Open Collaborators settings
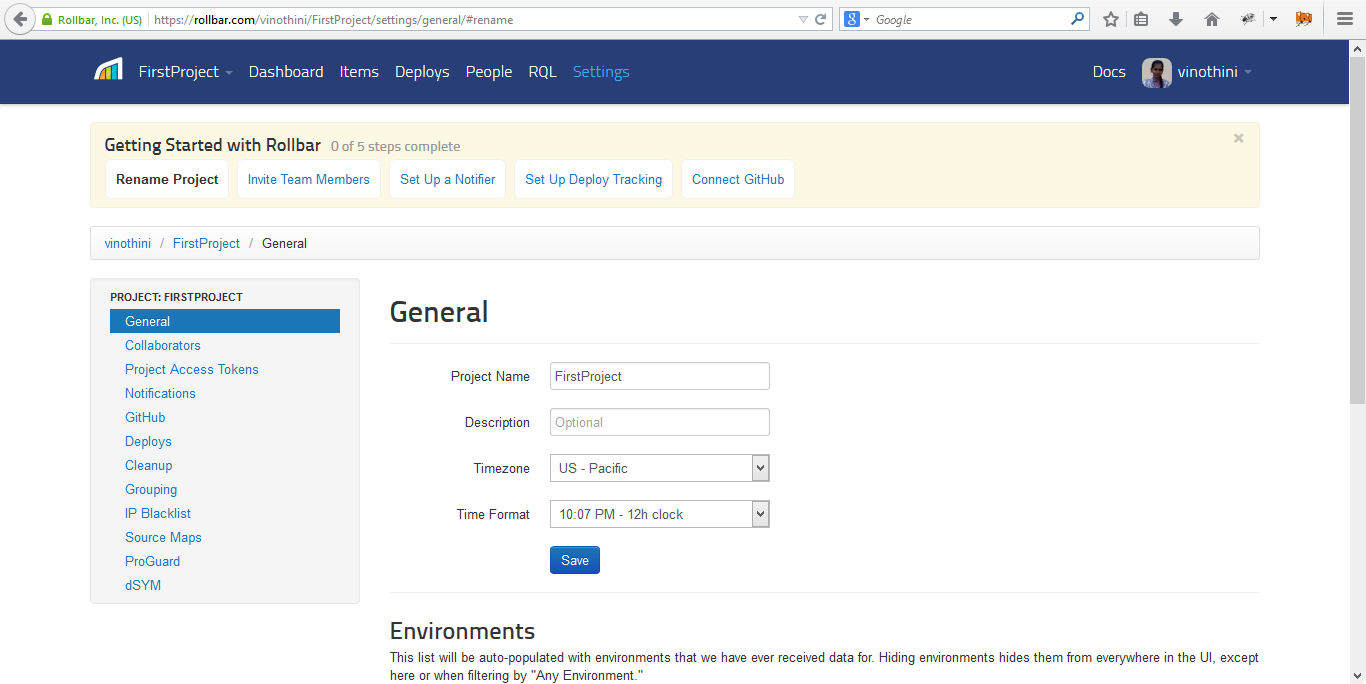The height and width of the screenshot is (684, 1366). (x=163, y=345)
